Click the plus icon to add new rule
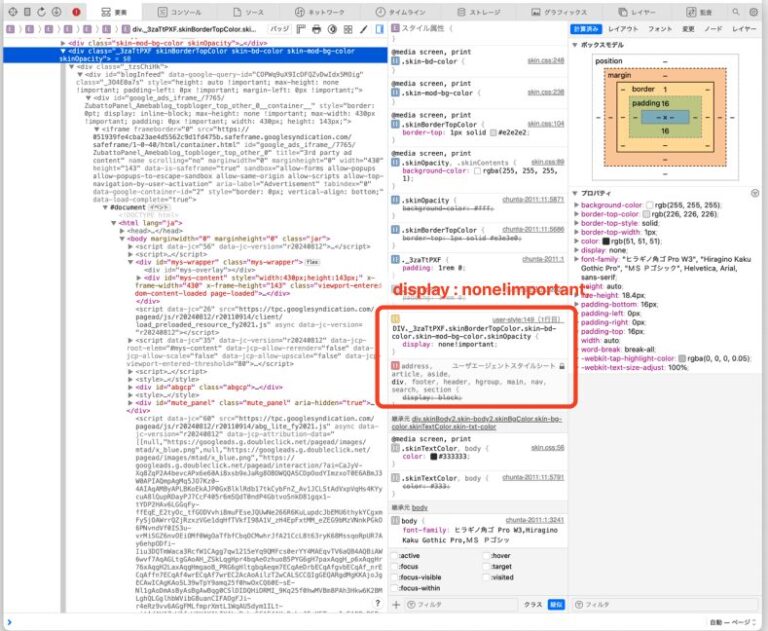768x631 pixels. [396, 605]
